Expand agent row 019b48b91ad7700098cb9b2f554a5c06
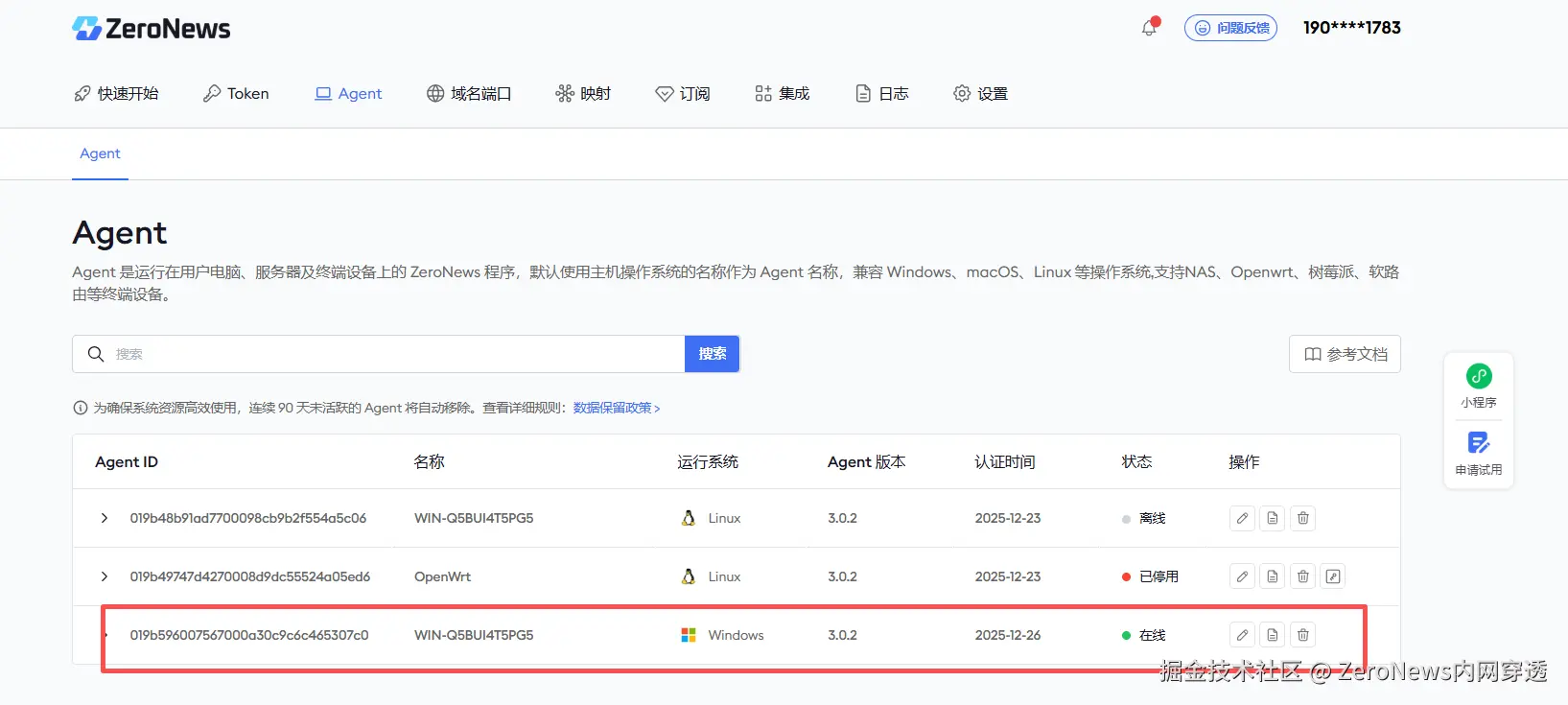 [105, 518]
